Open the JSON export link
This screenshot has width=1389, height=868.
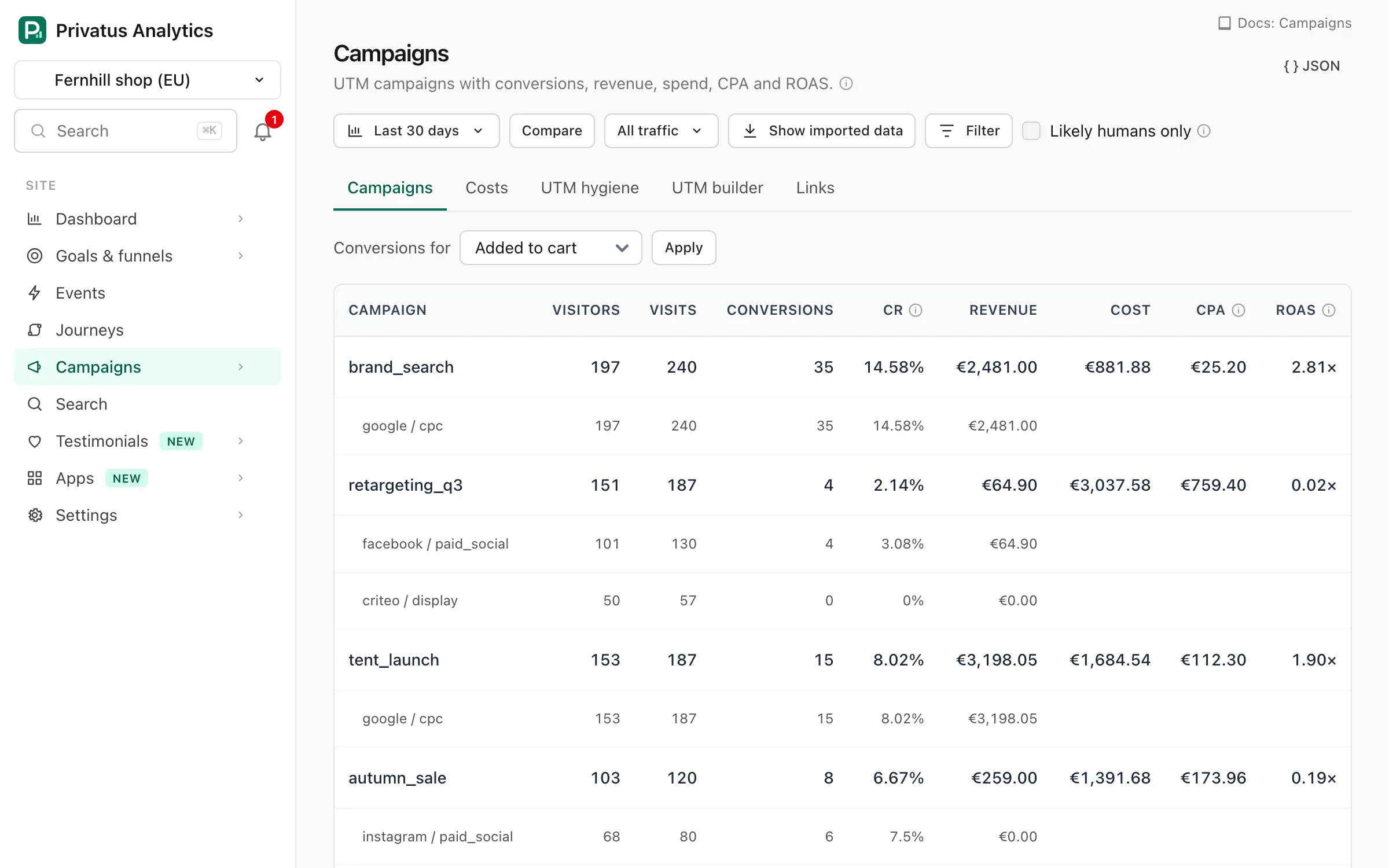pyautogui.click(x=1311, y=66)
